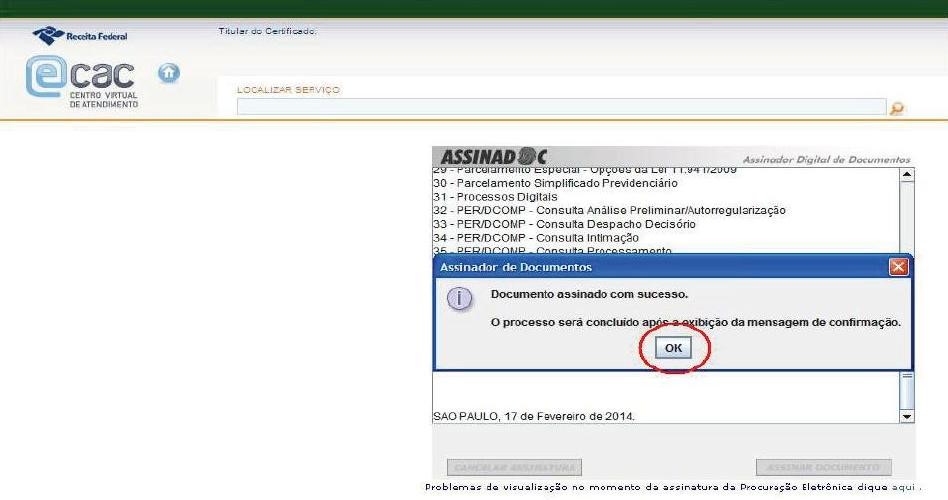Click the e-CAC Centro Virtual de Atendimento logo

pos(82,82)
